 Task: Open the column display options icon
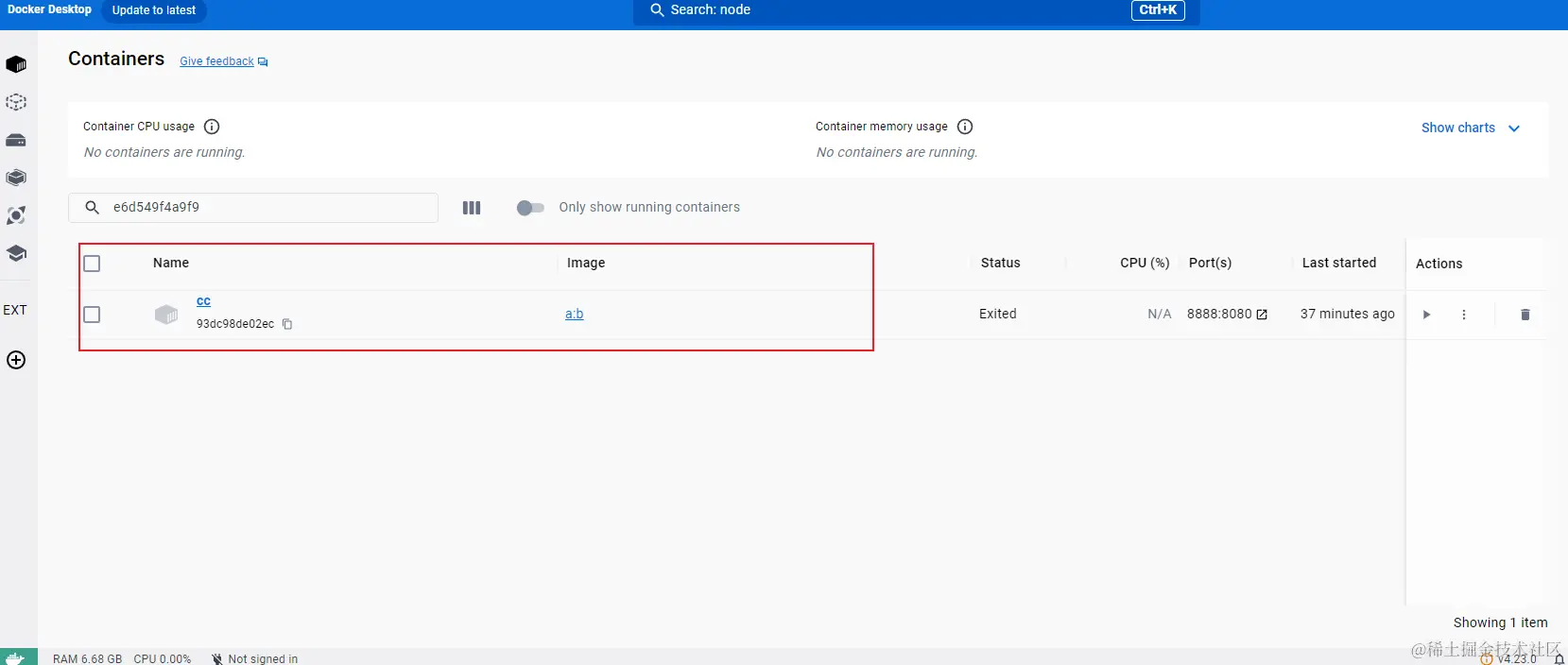[472, 208]
